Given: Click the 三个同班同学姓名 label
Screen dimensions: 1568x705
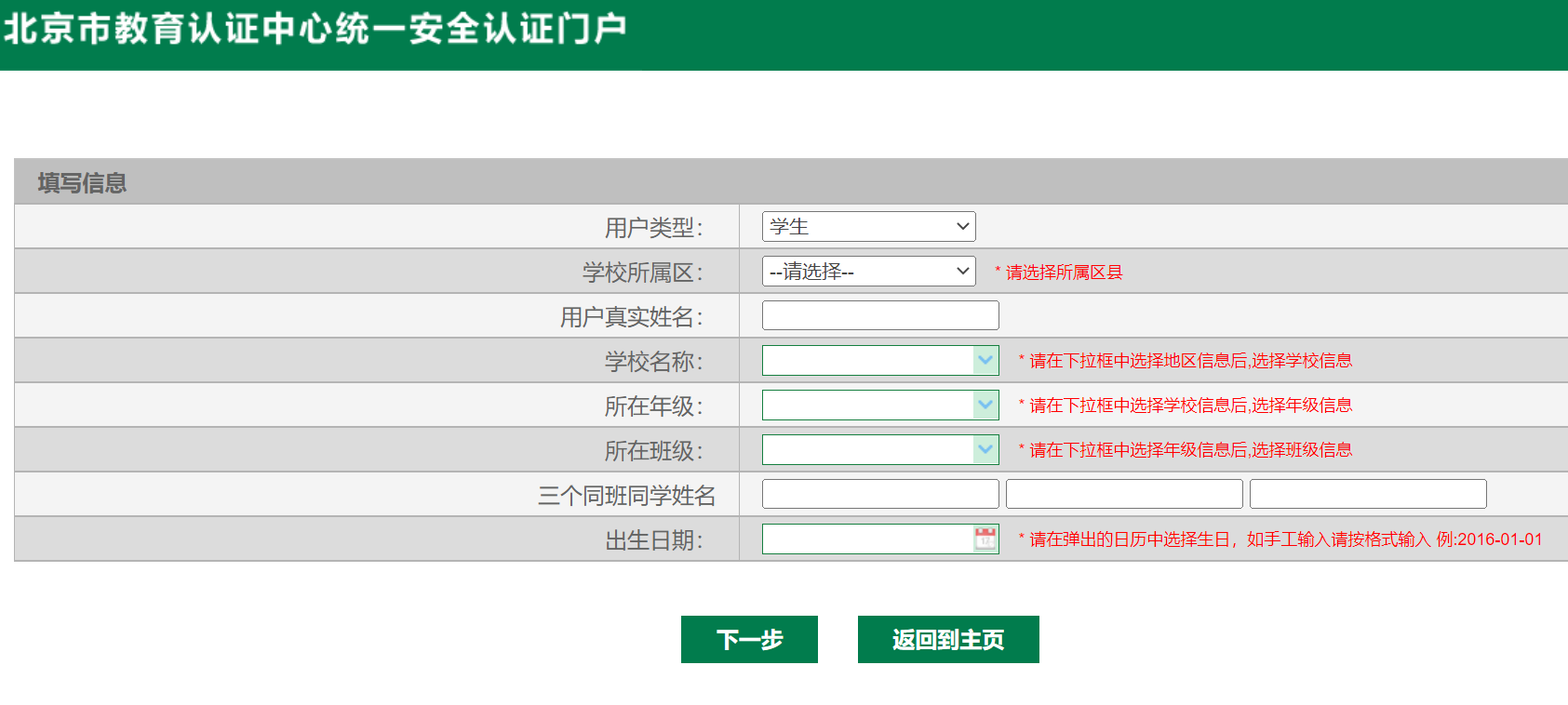Looking at the screenshot, I should 626,495.
